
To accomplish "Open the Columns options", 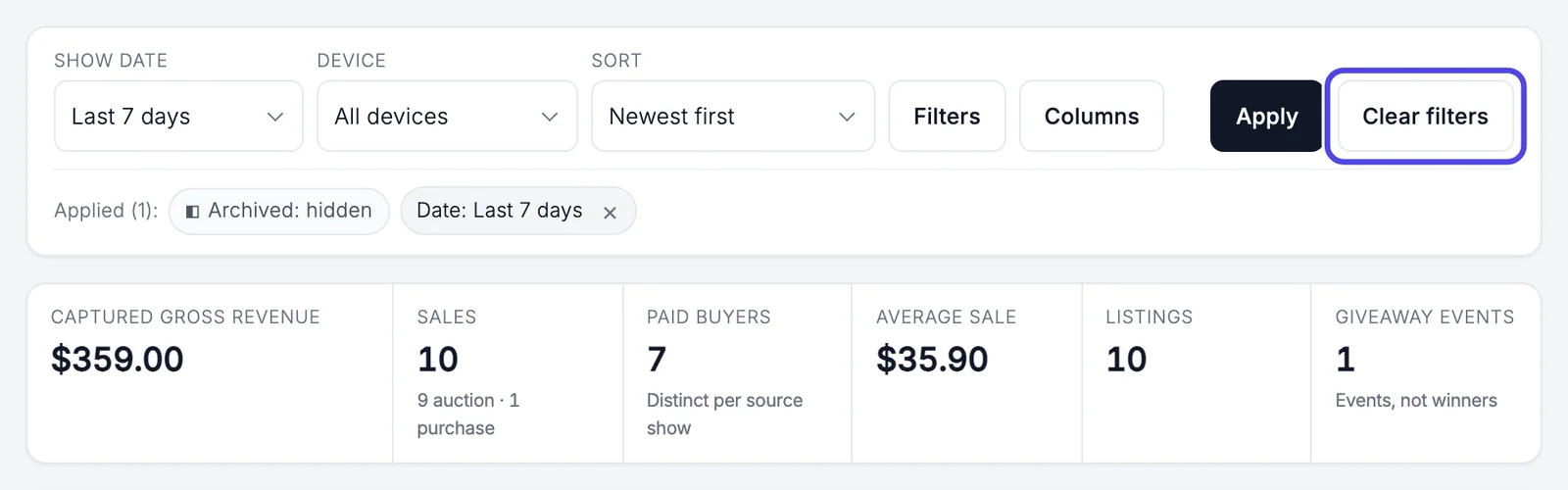I will [1092, 116].
